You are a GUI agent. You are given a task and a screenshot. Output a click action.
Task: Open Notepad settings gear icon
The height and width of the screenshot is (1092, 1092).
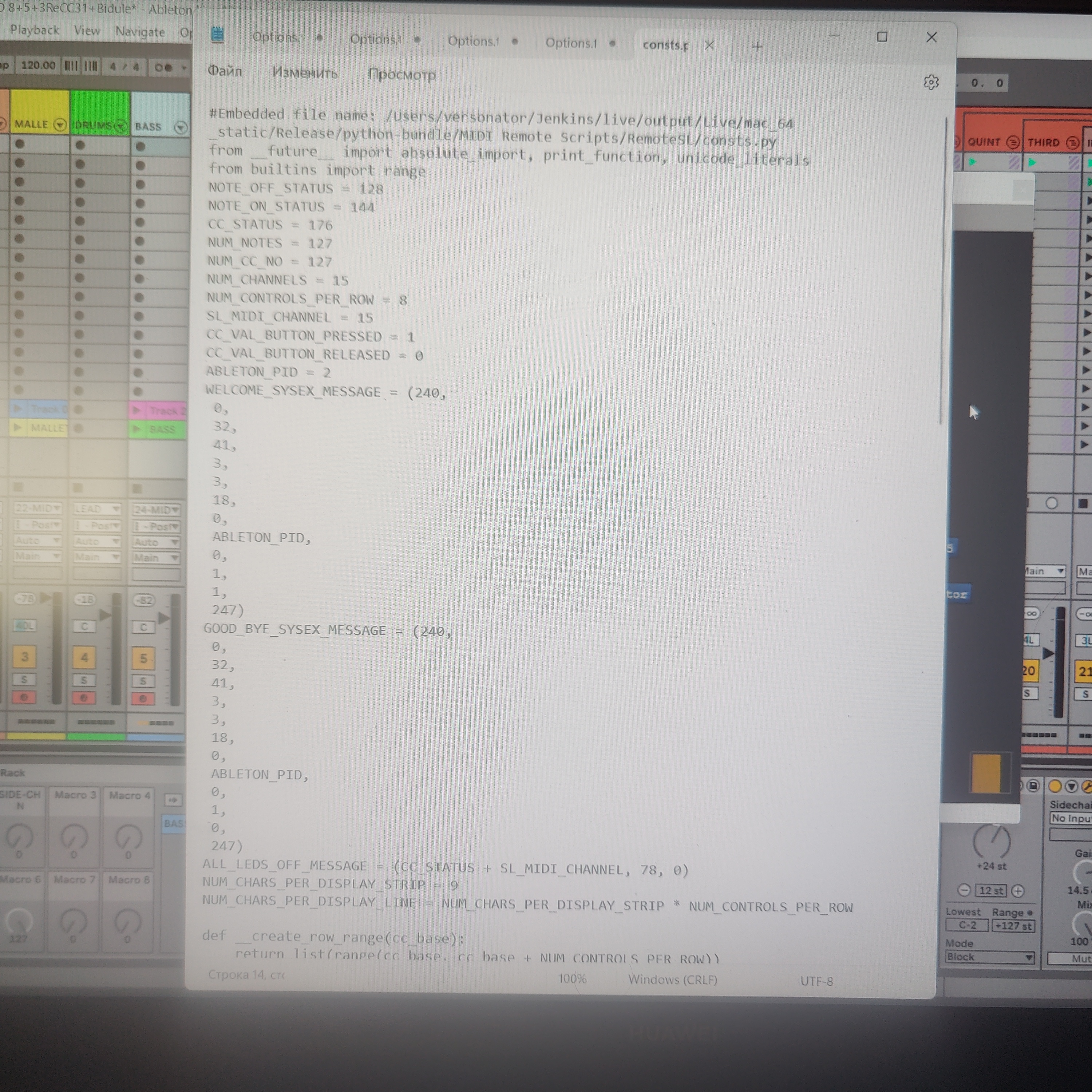point(931,83)
